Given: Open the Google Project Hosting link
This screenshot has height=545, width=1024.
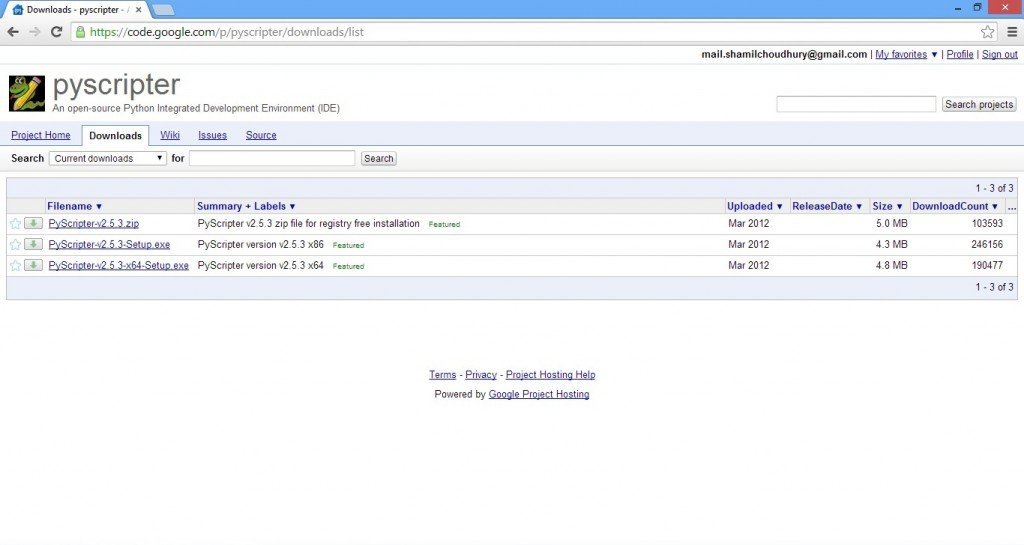Looking at the screenshot, I should point(539,394).
